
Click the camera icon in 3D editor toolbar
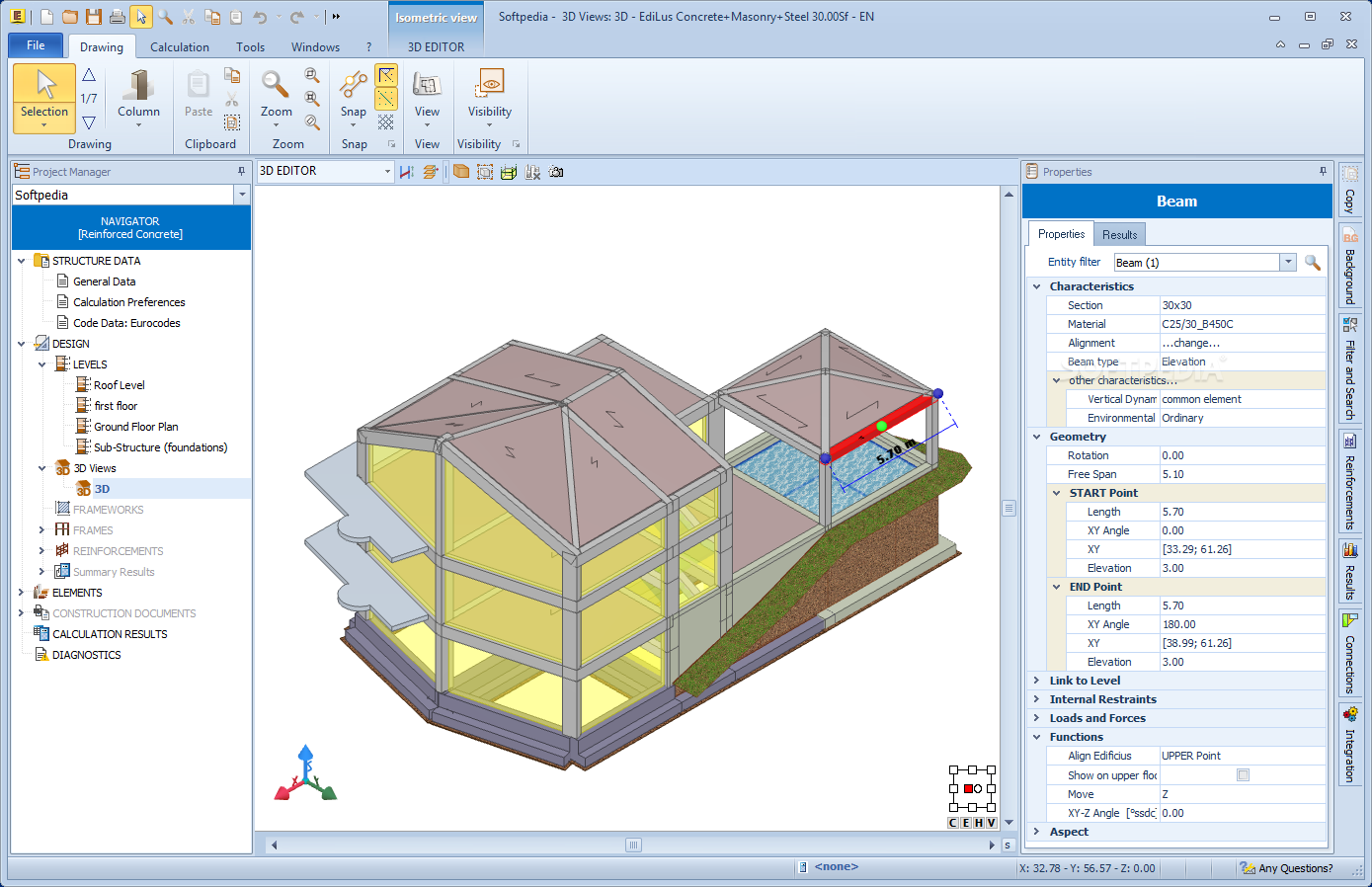pos(556,172)
